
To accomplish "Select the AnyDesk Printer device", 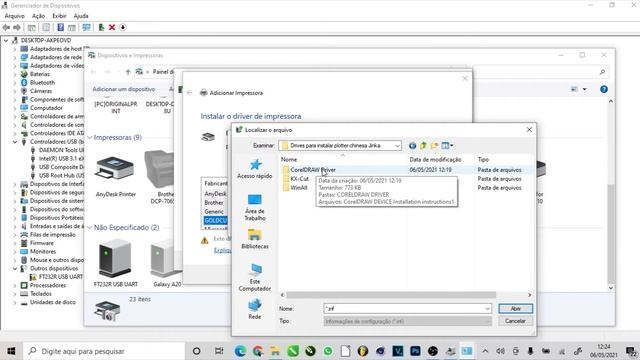I will click(116, 176).
